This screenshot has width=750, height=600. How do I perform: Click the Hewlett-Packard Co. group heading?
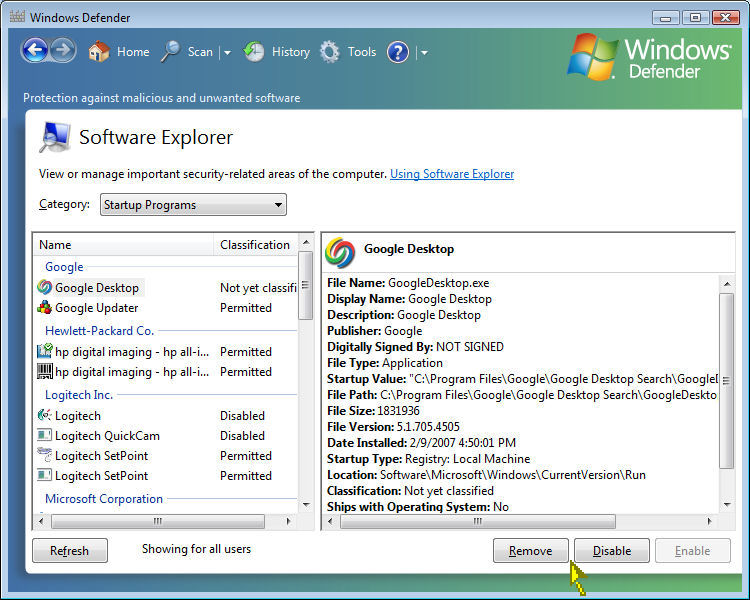99,331
